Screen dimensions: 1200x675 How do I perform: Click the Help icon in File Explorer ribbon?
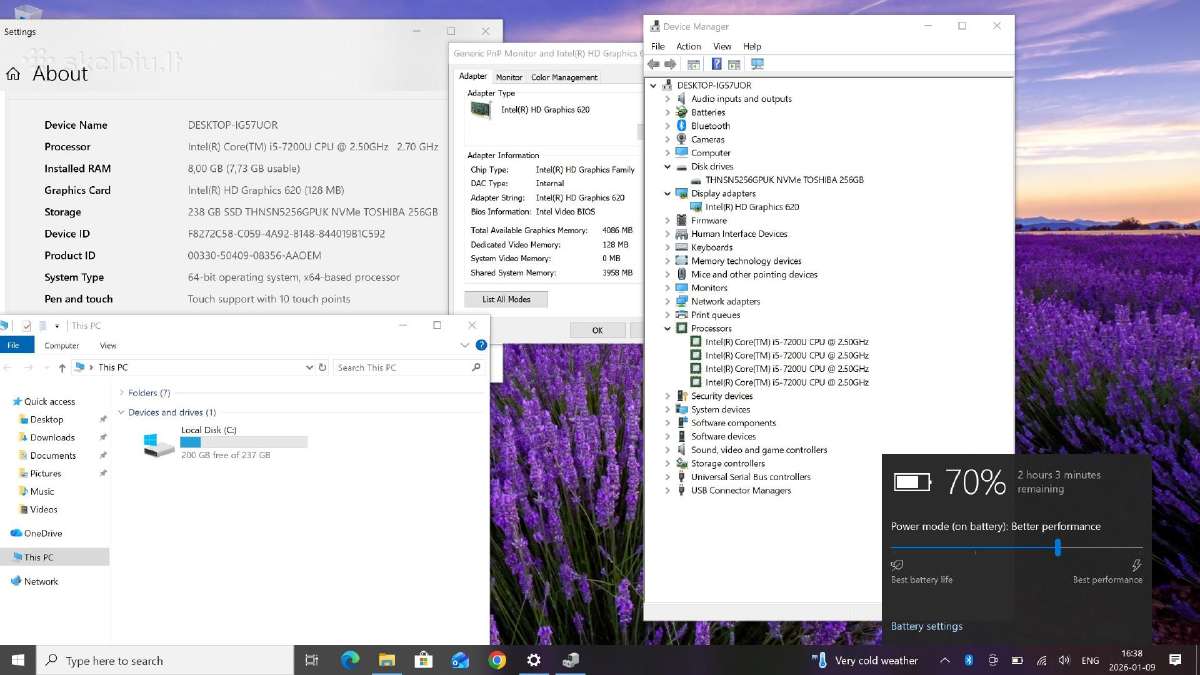[482, 345]
